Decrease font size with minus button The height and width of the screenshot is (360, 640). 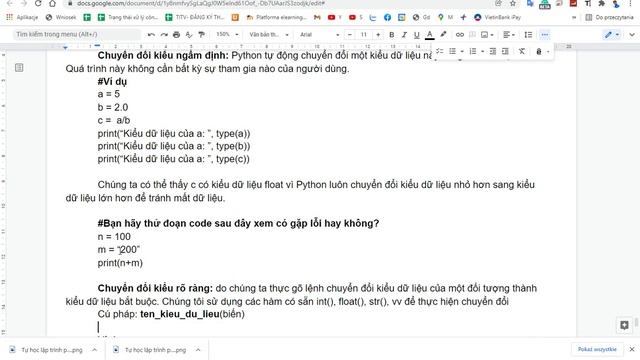349,35
